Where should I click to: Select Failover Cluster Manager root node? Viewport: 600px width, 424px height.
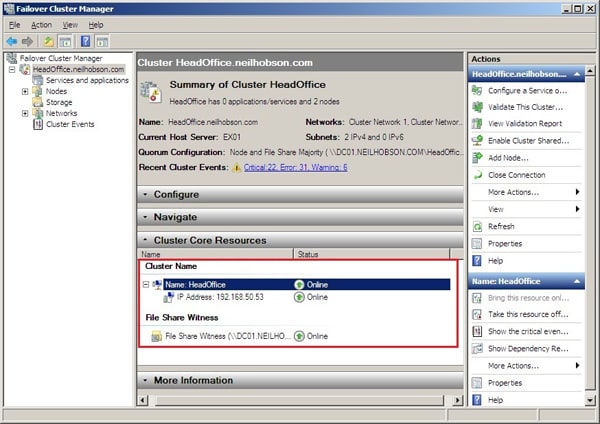click(61, 59)
